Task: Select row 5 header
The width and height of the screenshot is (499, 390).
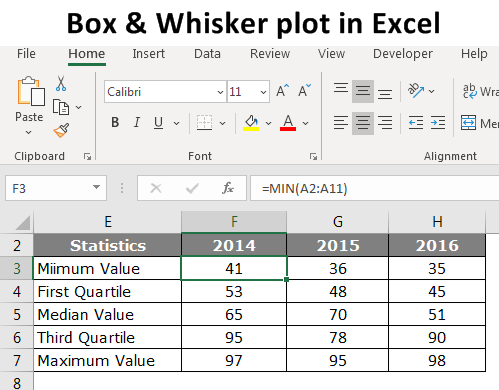Action: tap(17, 314)
